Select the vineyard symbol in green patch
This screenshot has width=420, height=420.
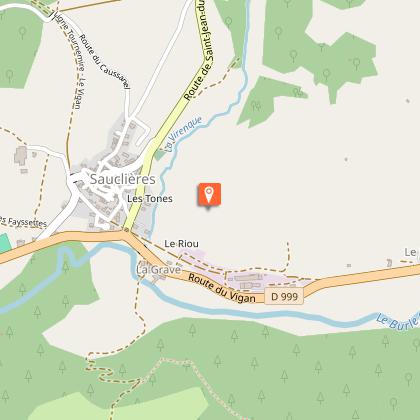pyautogui.click(x=256, y=106)
